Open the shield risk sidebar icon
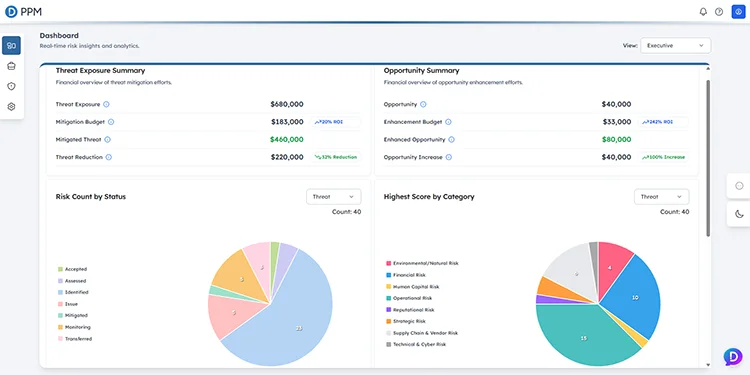The height and width of the screenshot is (375, 750). click(11, 86)
